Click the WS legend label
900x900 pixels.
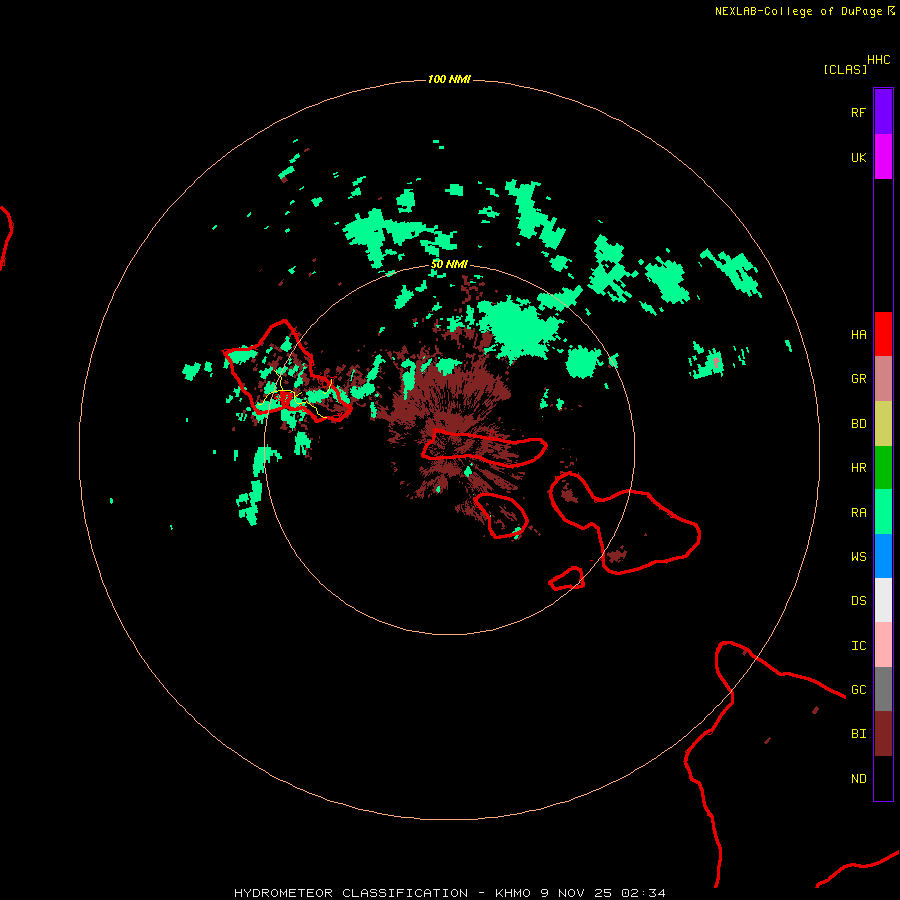click(x=858, y=556)
